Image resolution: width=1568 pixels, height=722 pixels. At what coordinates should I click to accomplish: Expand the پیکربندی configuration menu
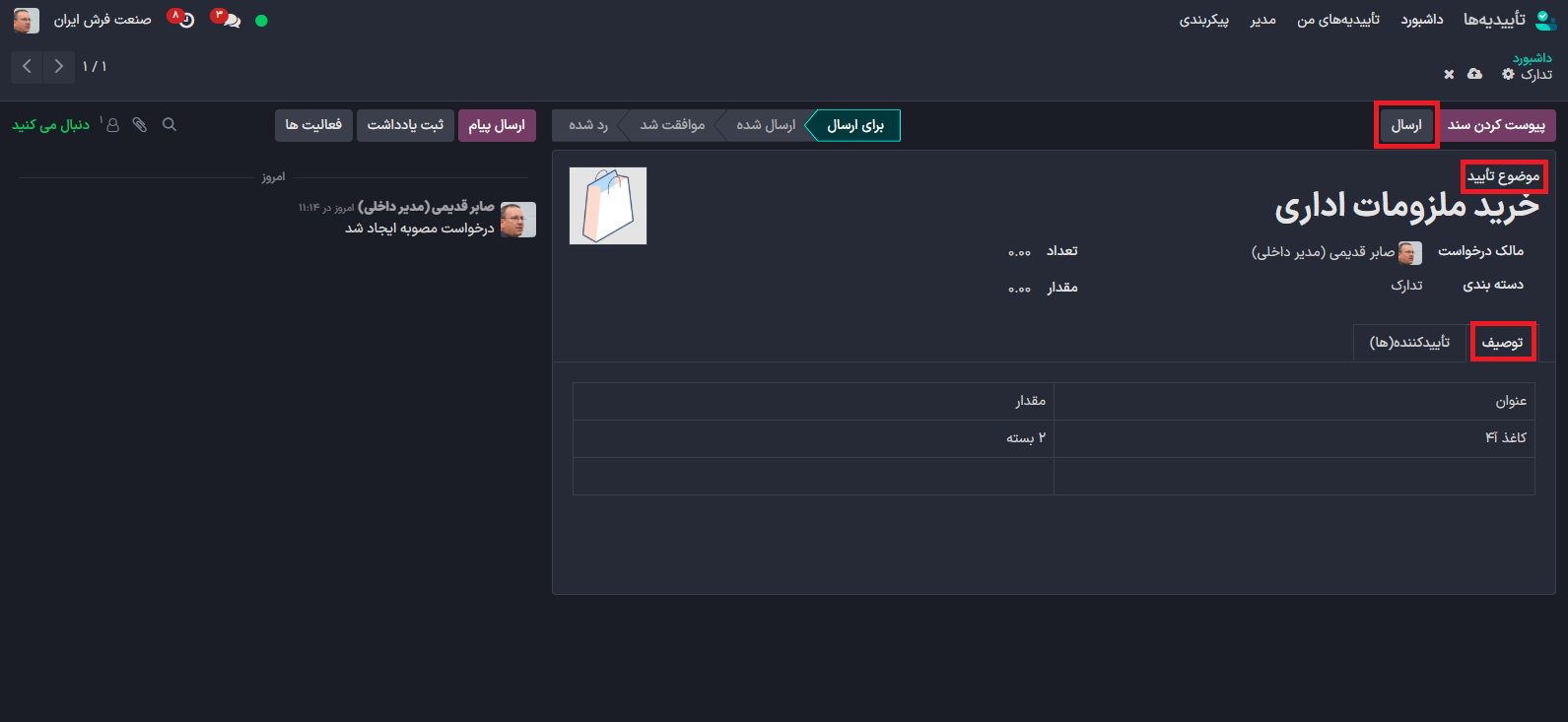click(x=1203, y=20)
